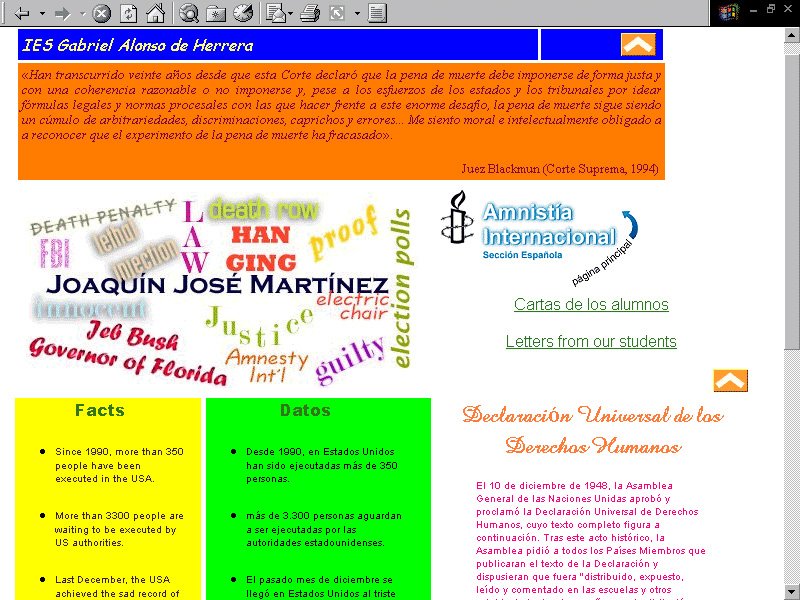Viewport: 800px width, 600px height.
Task: Click the quote starting 'Han transcurrido veinte años'
Action: click(341, 105)
